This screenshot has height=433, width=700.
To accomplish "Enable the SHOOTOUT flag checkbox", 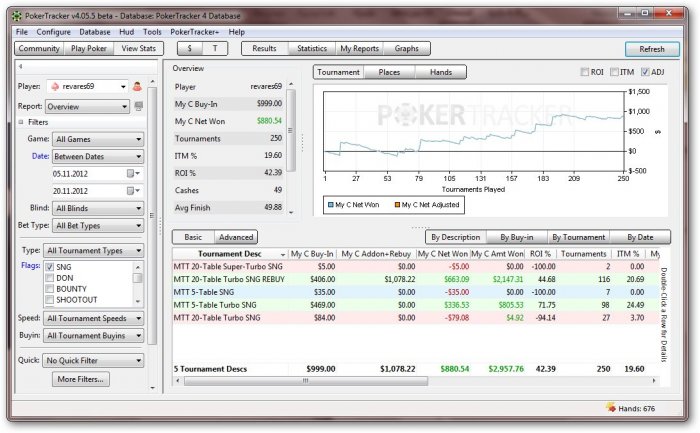I will coord(50,300).
